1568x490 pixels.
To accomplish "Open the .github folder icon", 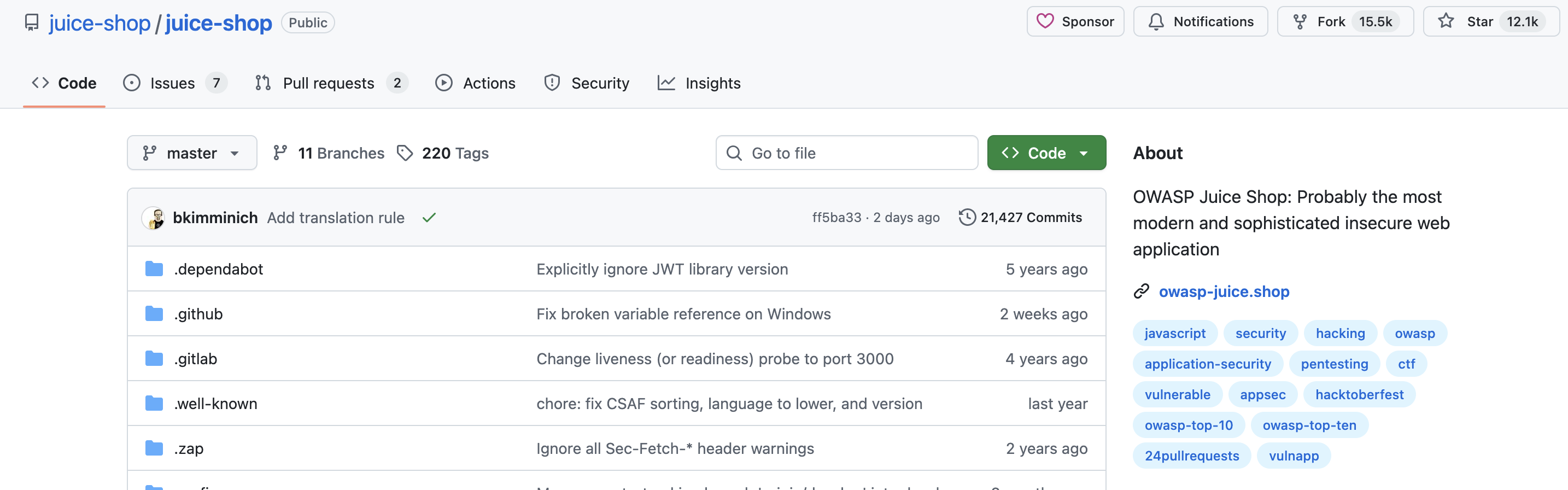I will [x=154, y=314].
